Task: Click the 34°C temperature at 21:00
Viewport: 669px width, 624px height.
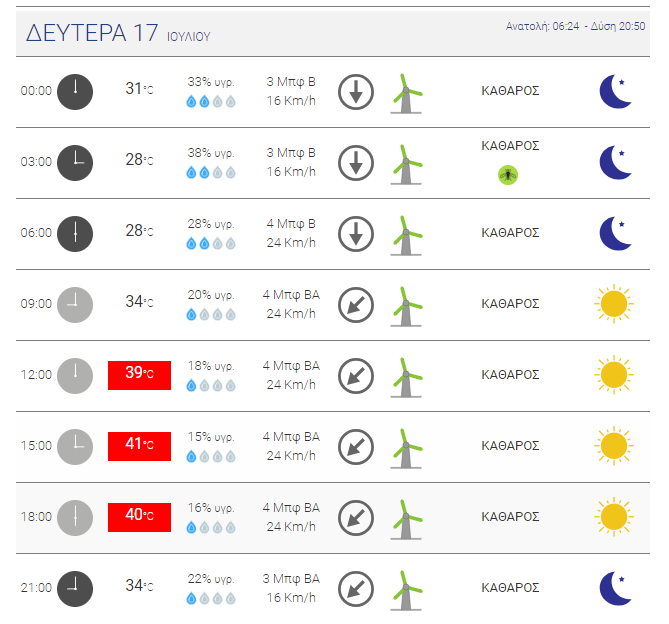Action: point(139,586)
